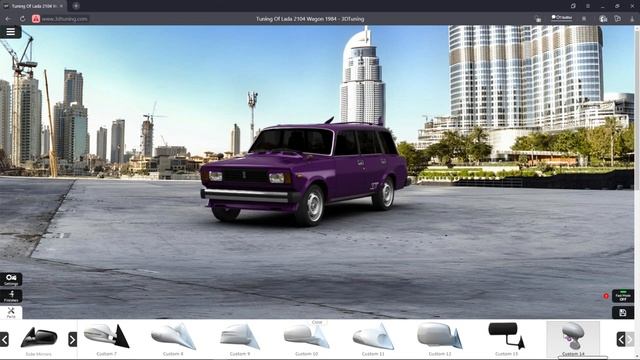Click the red alert badge near Fast Mode
The image size is (640, 360).
(606, 296)
